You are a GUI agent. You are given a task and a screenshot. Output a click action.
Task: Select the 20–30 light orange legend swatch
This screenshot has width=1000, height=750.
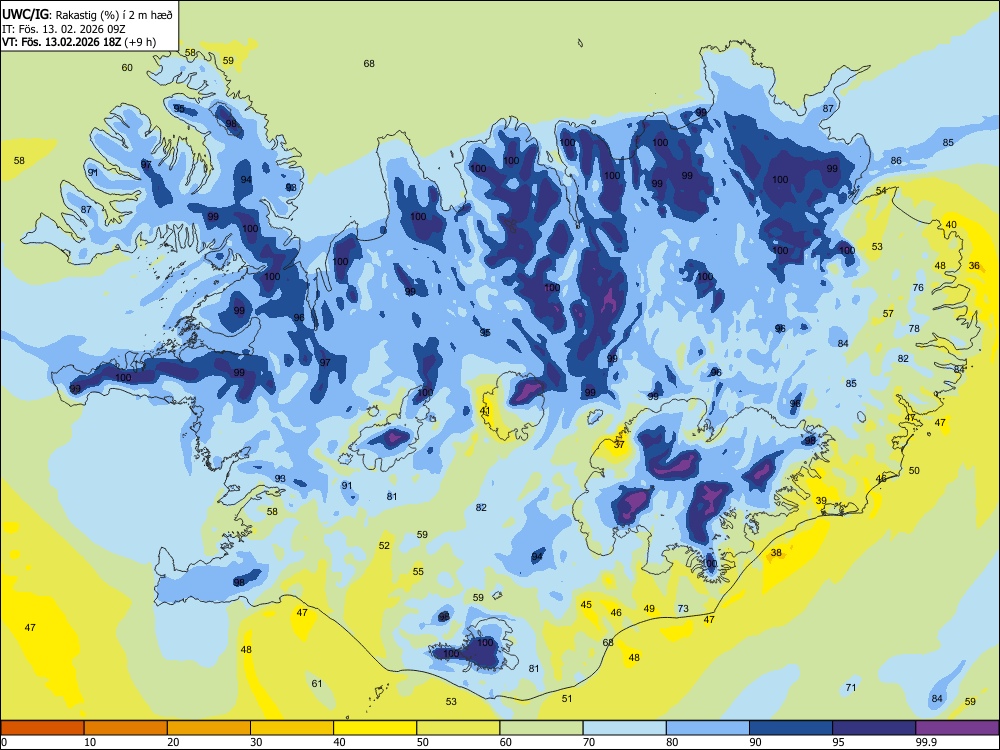209,728
